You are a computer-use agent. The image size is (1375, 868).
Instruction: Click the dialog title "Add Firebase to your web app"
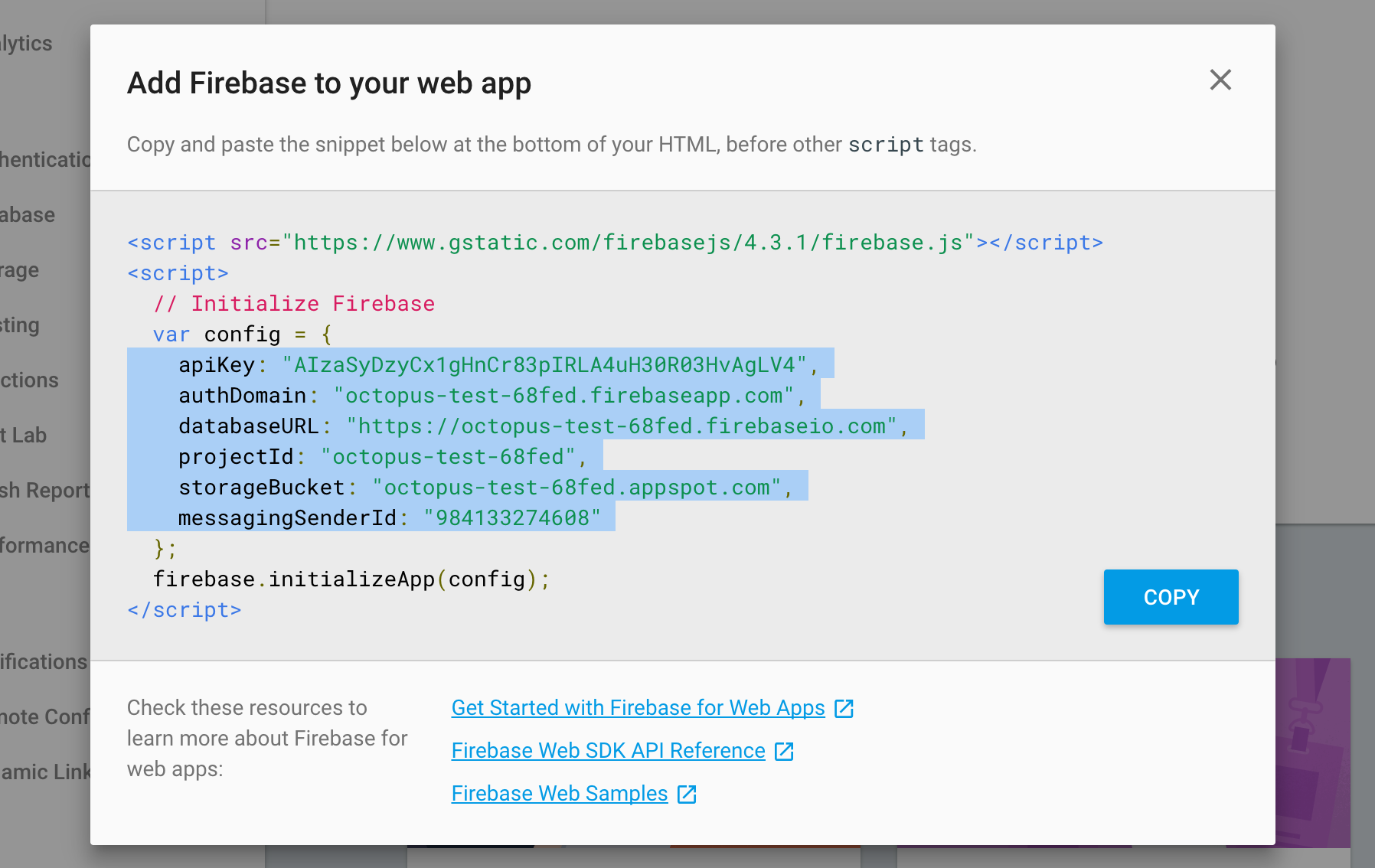(x=329, y=83)
